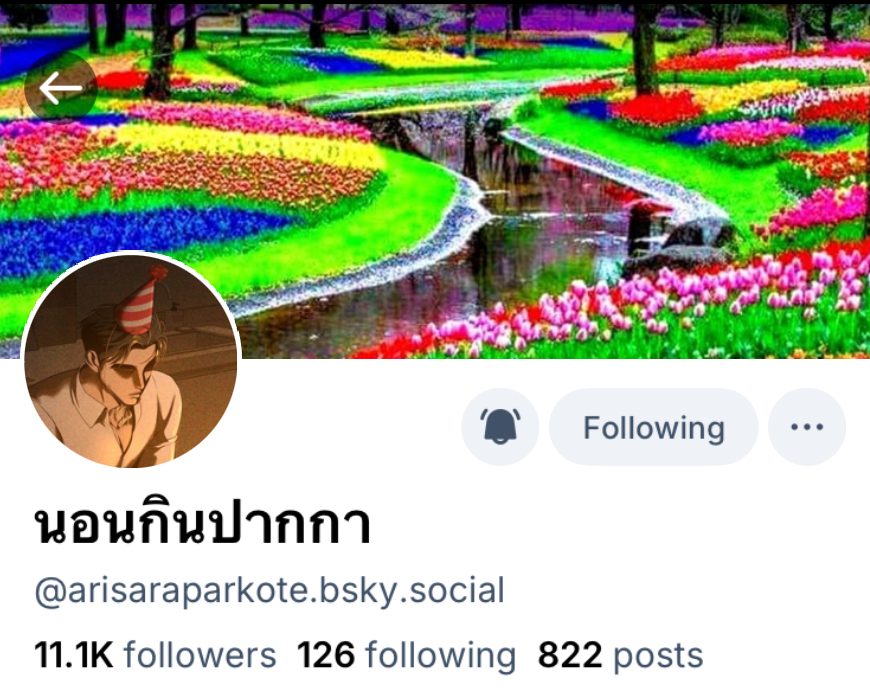870x690 pixels.
Task: View the 11.1K followers list
Action: [155, 655]
